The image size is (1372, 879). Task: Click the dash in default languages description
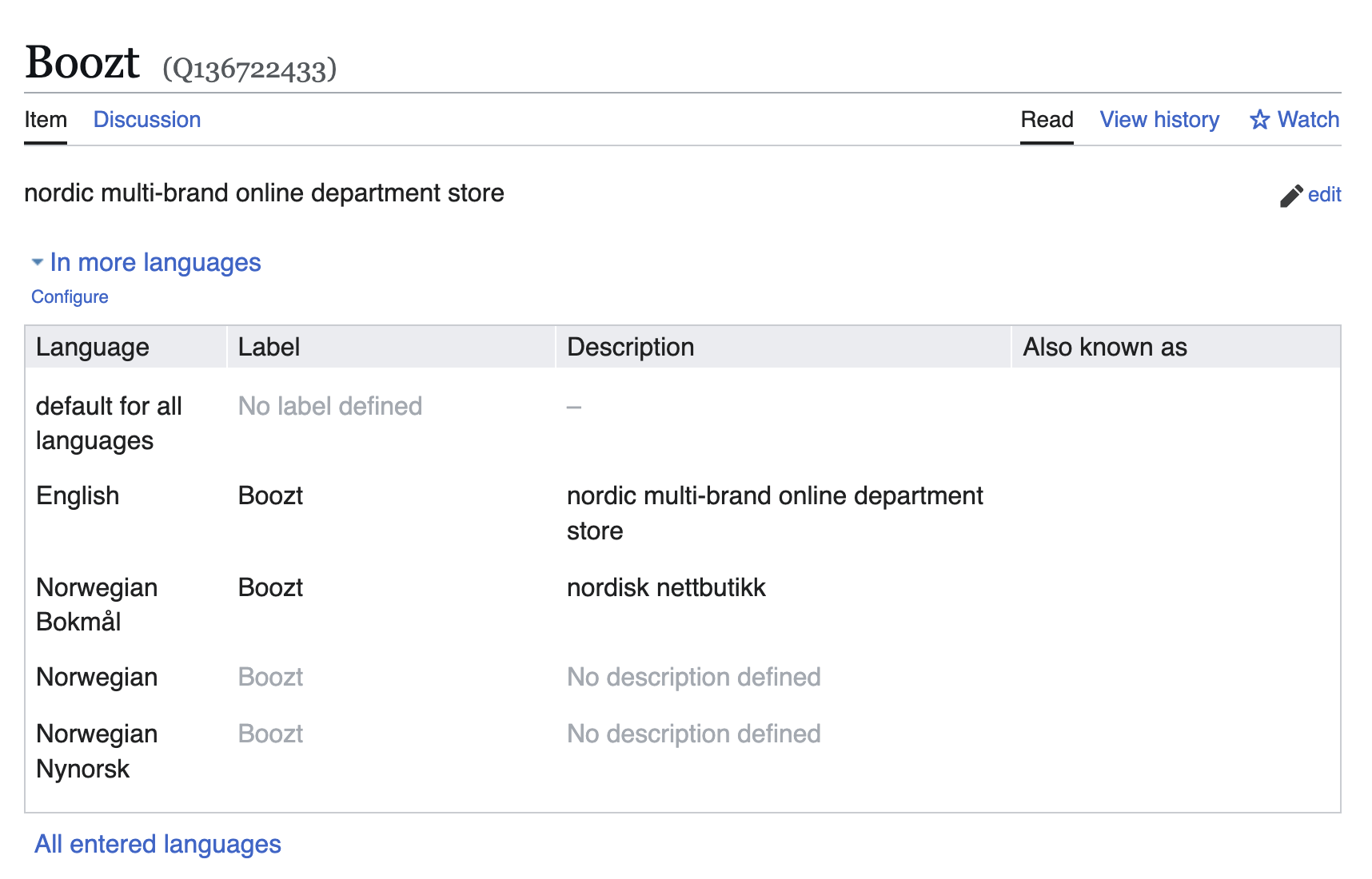tap(574, 408)
